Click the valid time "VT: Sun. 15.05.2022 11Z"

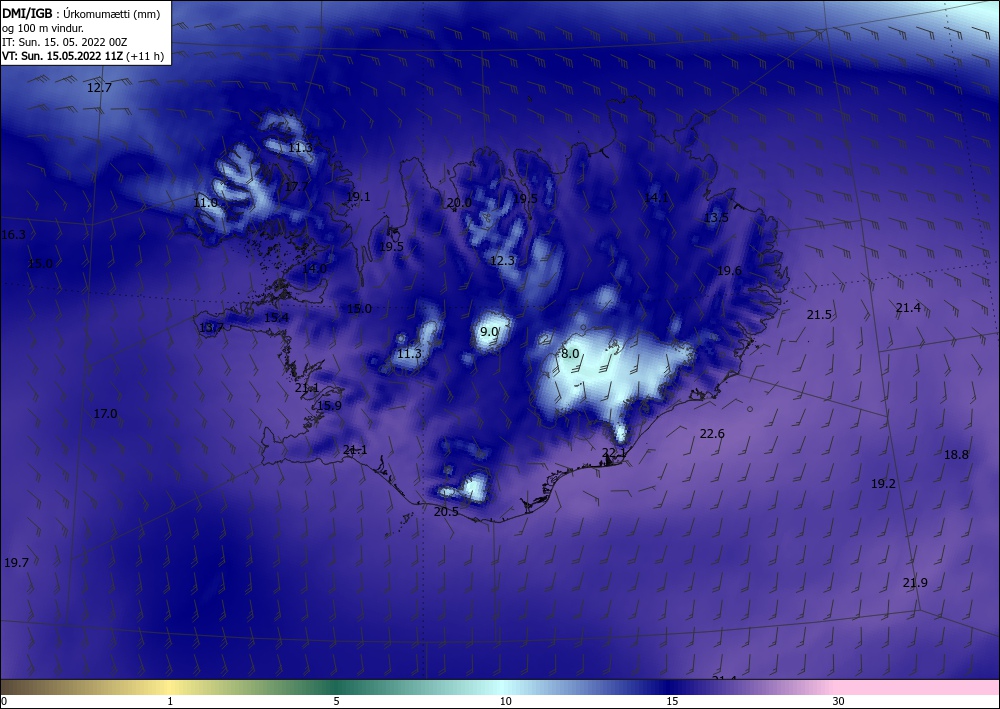[x=62, y=56]
